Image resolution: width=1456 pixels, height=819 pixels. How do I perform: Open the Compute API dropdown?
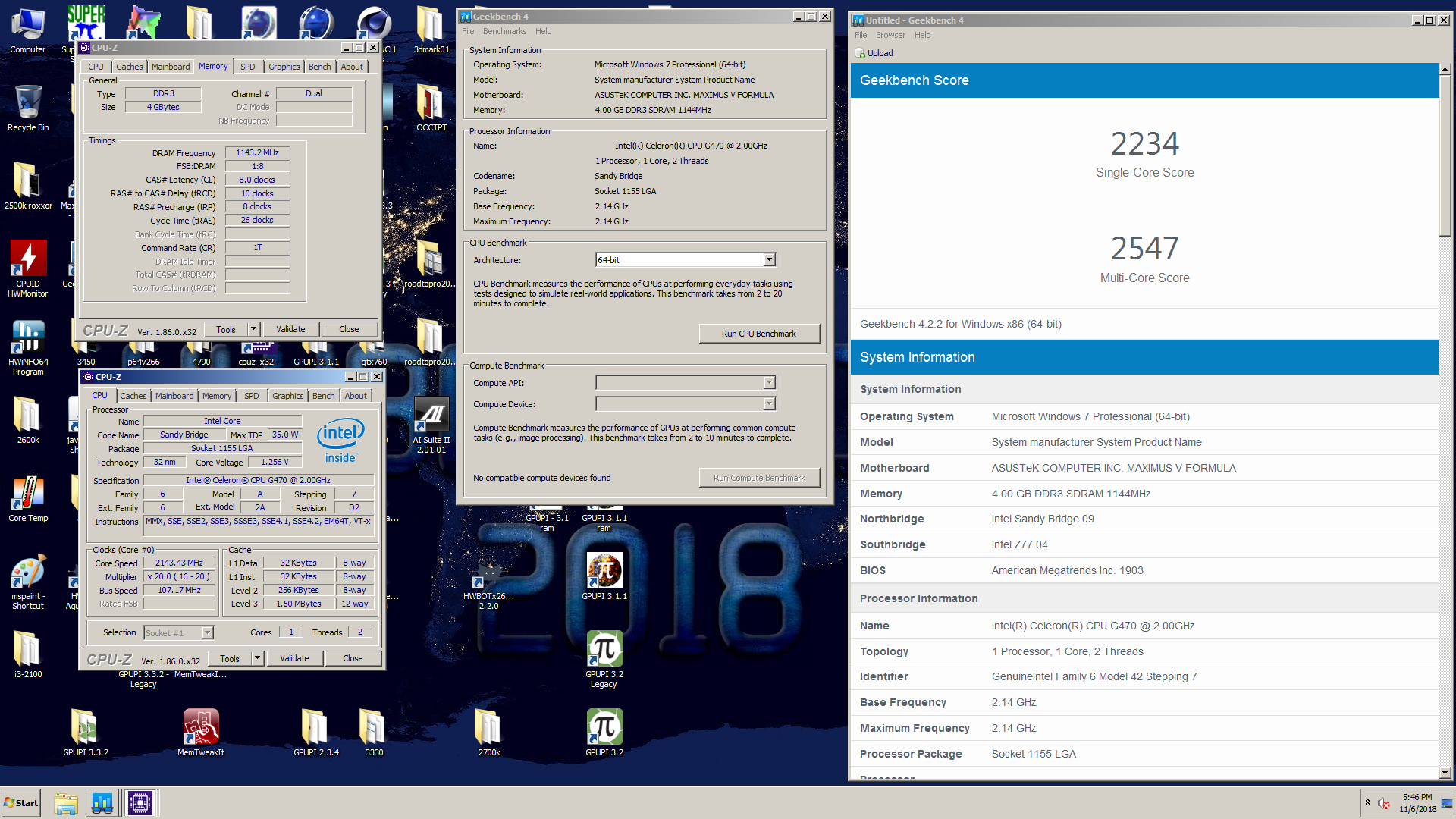click(769, 383)
